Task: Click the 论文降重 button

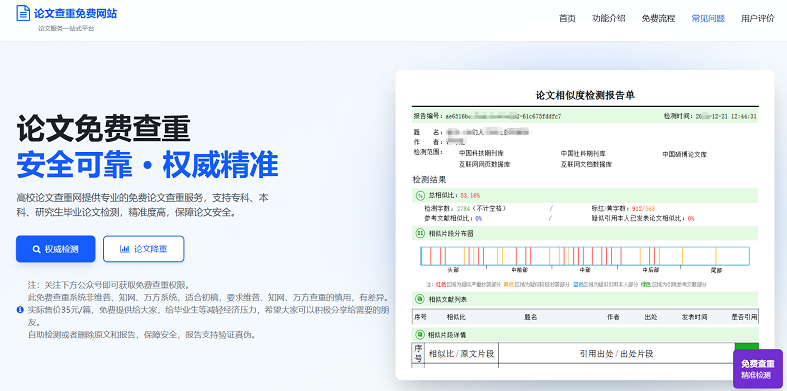Action: tap(144, 249)
